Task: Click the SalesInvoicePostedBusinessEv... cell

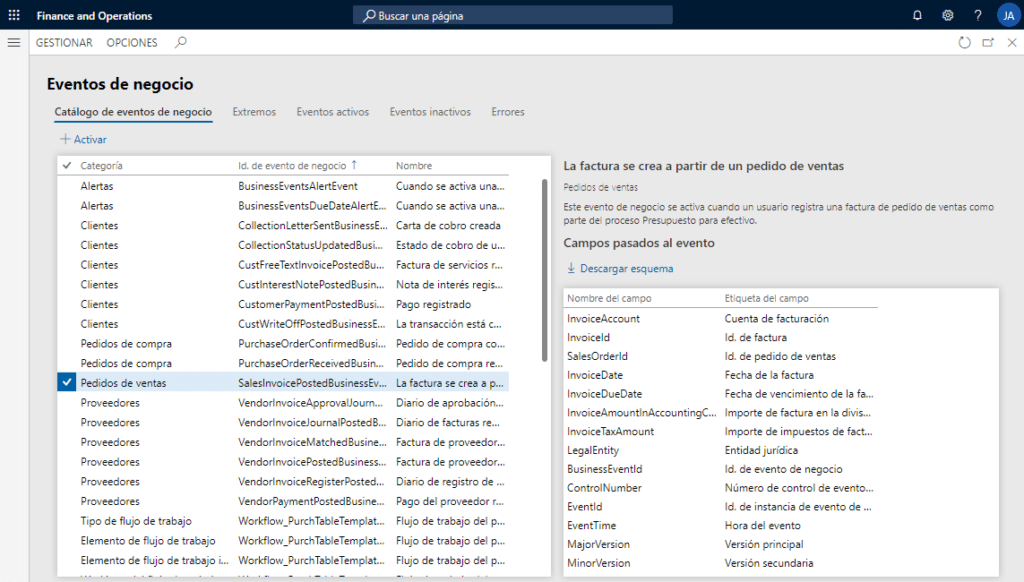Action: tap(312, 383)
